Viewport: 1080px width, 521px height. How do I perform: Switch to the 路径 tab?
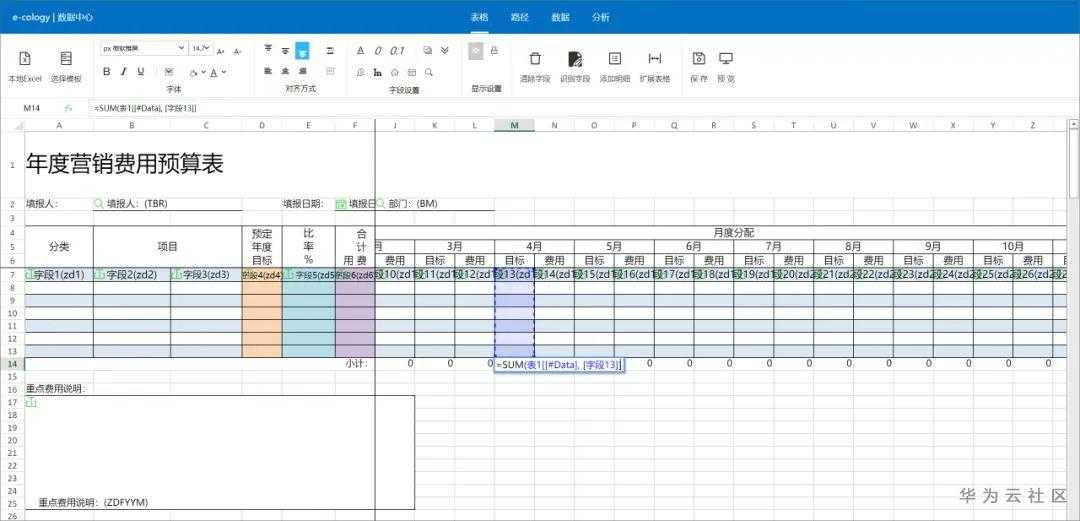click(520, 18)
